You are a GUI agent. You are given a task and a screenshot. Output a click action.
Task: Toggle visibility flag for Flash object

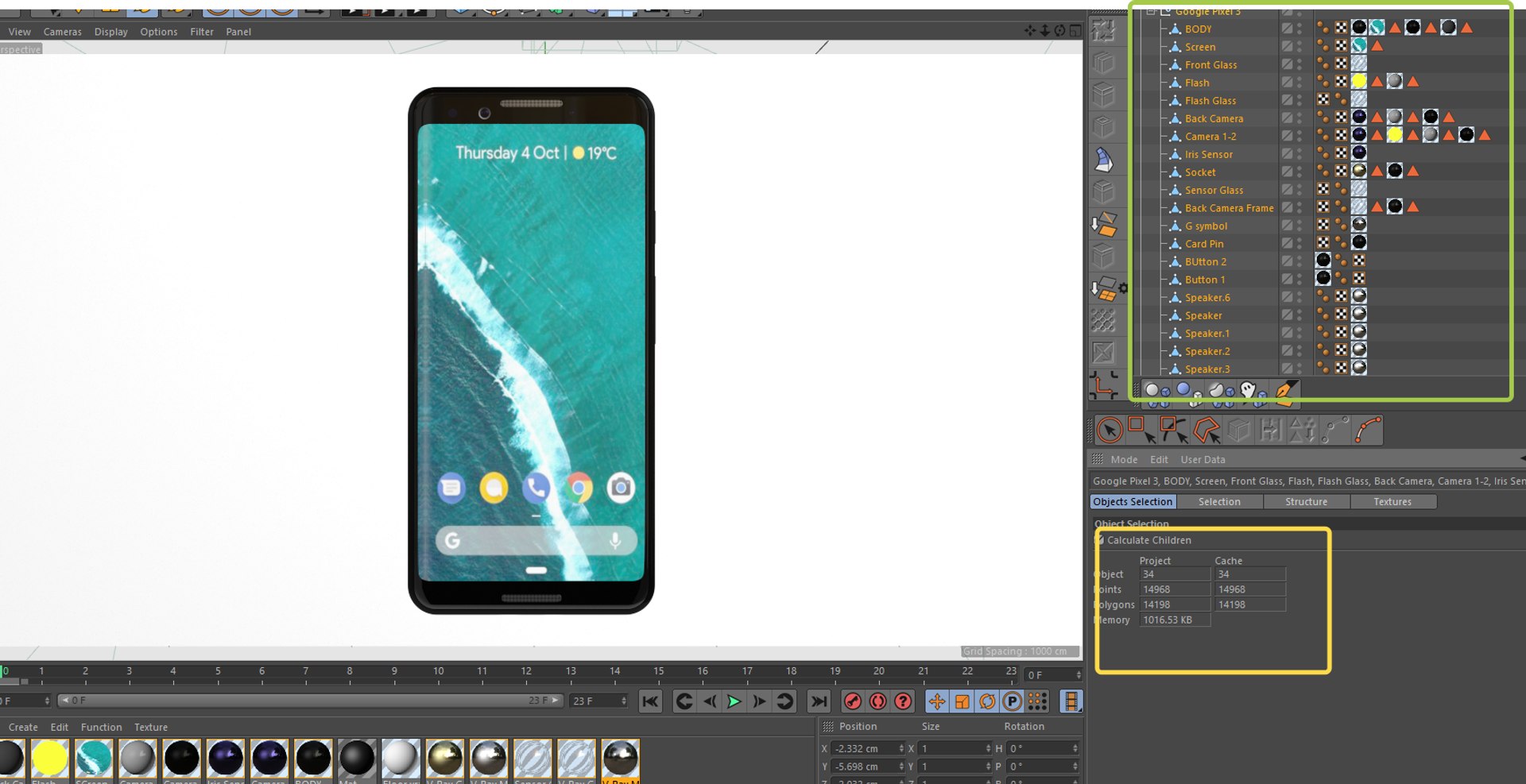tap(1299, 82)
